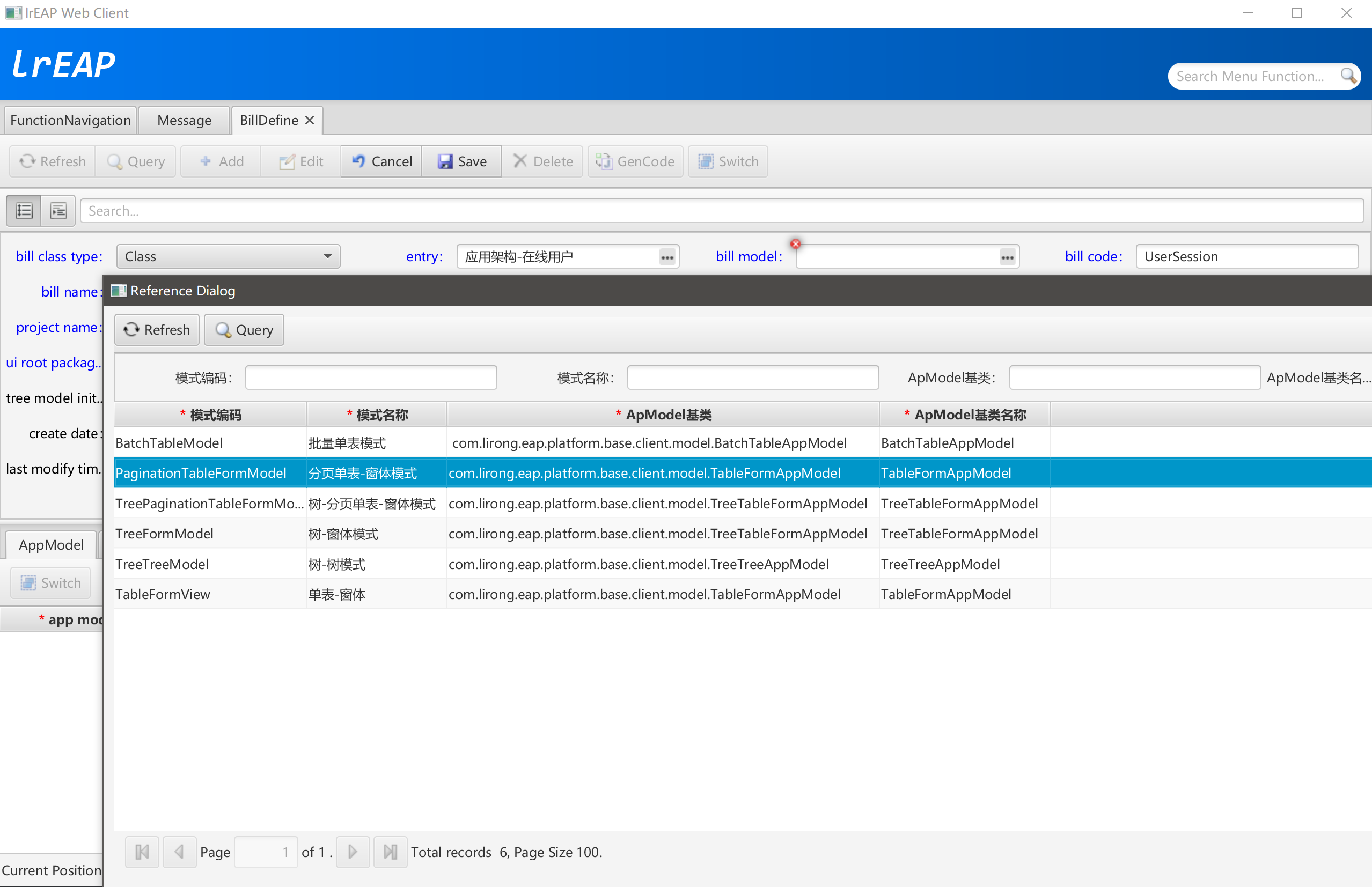Click the 批量单表模式 cell
The height and width of the screenshot is (887, 1372).
tap(377, 442)
